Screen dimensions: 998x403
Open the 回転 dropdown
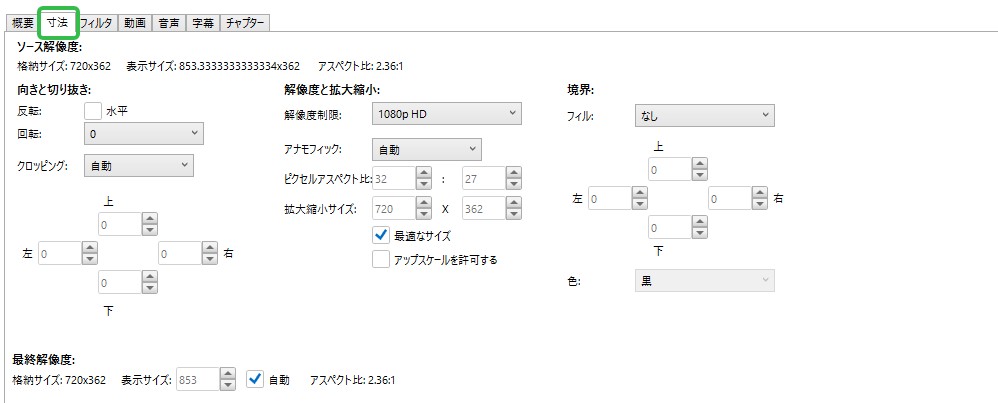tap(144, 134)
